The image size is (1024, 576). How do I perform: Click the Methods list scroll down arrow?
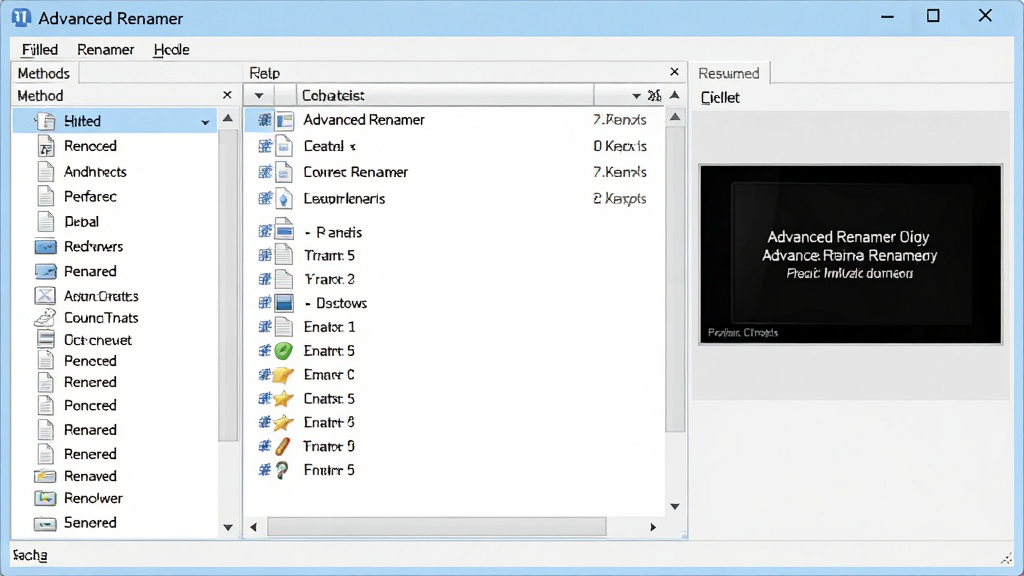click(228, 528)
